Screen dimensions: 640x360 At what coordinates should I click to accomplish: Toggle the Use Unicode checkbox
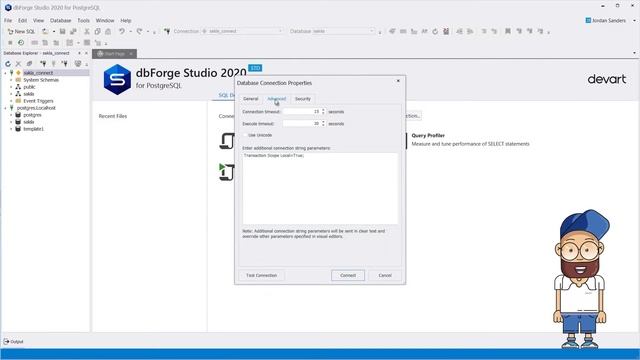[245, 135]
